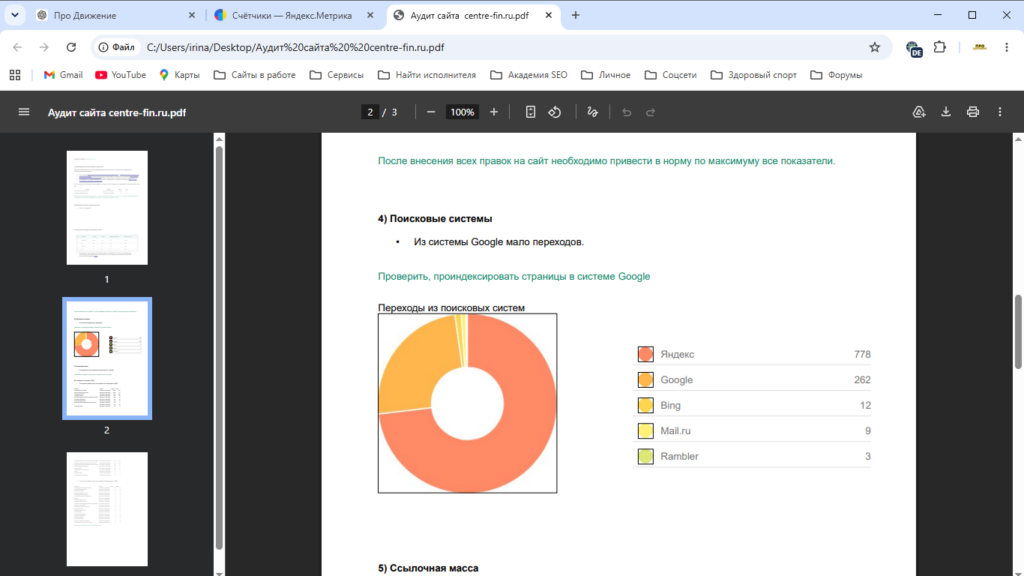The width and height of the screenshot is (1024, 576).
Task: Click the heading 4) Поисковые системы
Action: tap(435, 219)
